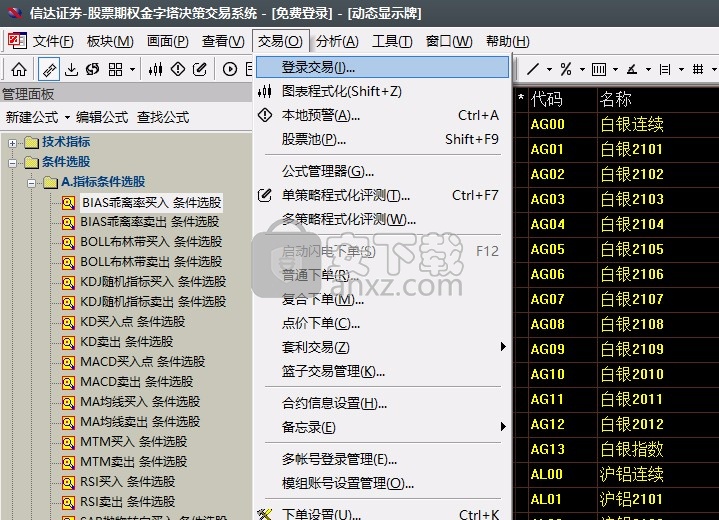The image size is (719, 520).
Task: Click the 编辑公式 button
Action: coord(102,117)
